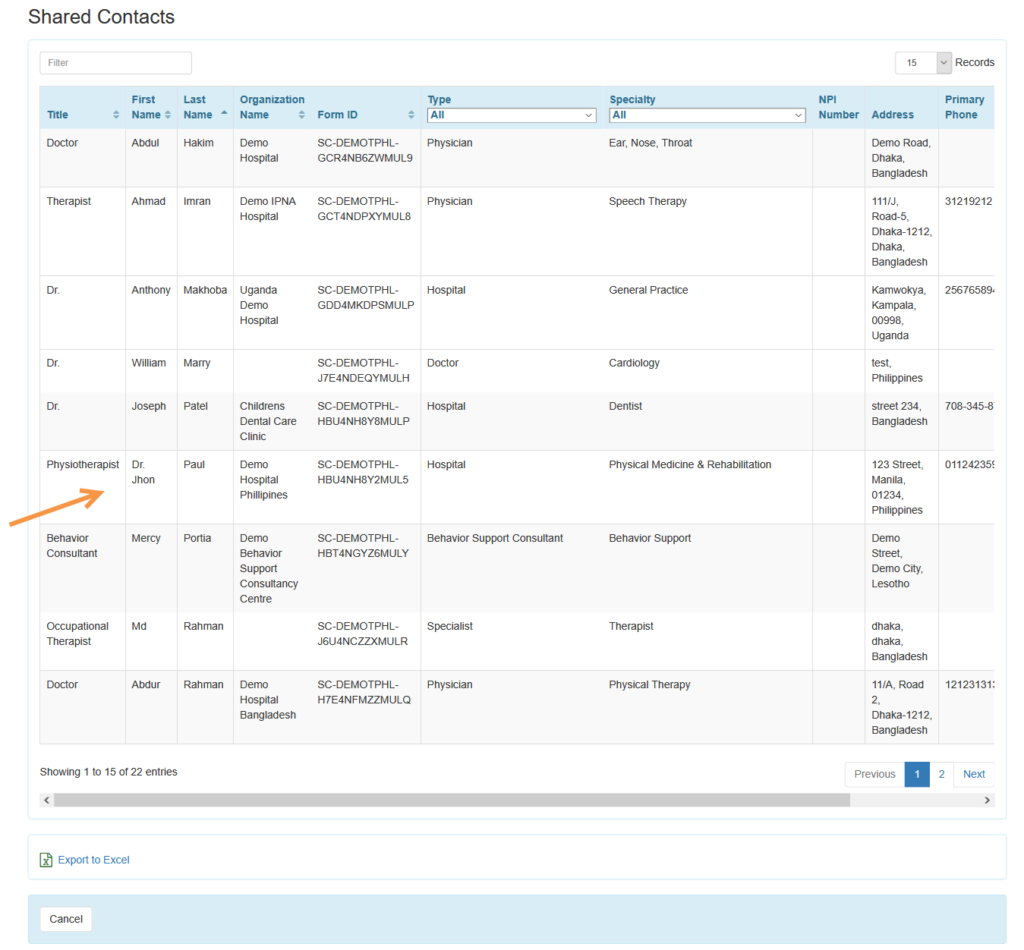Go to the Next page
This screenshot has width=1024, height=950.
[x=973, y=774]
